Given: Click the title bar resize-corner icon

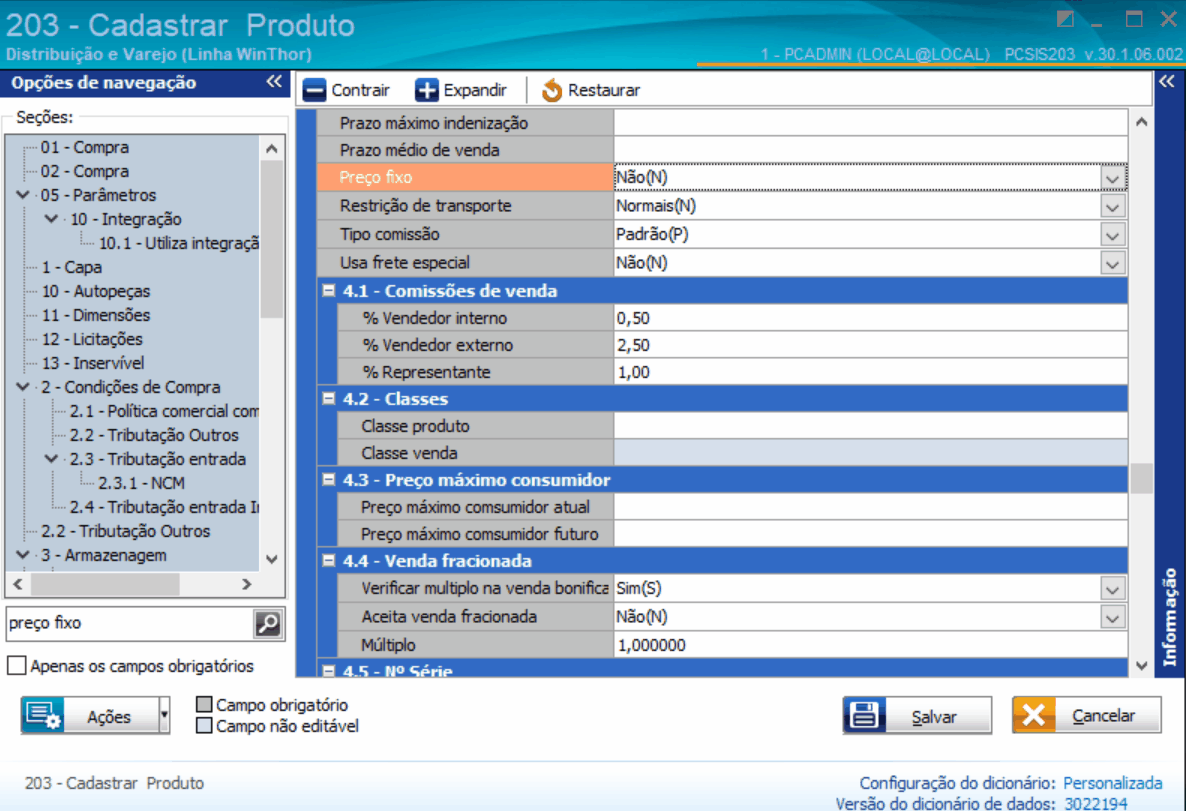Looking at the screenshot, I should coord(1066,19).
